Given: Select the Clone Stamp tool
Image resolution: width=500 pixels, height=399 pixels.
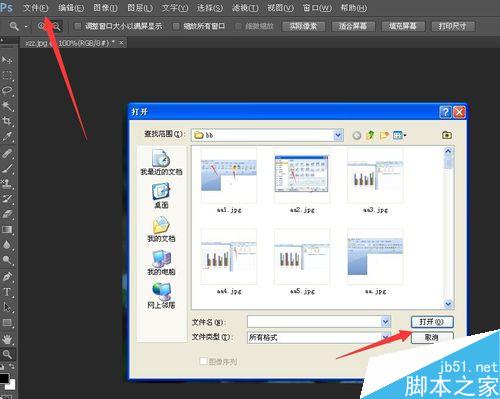Looking at the screenshot, I should (x=7, y=183).
